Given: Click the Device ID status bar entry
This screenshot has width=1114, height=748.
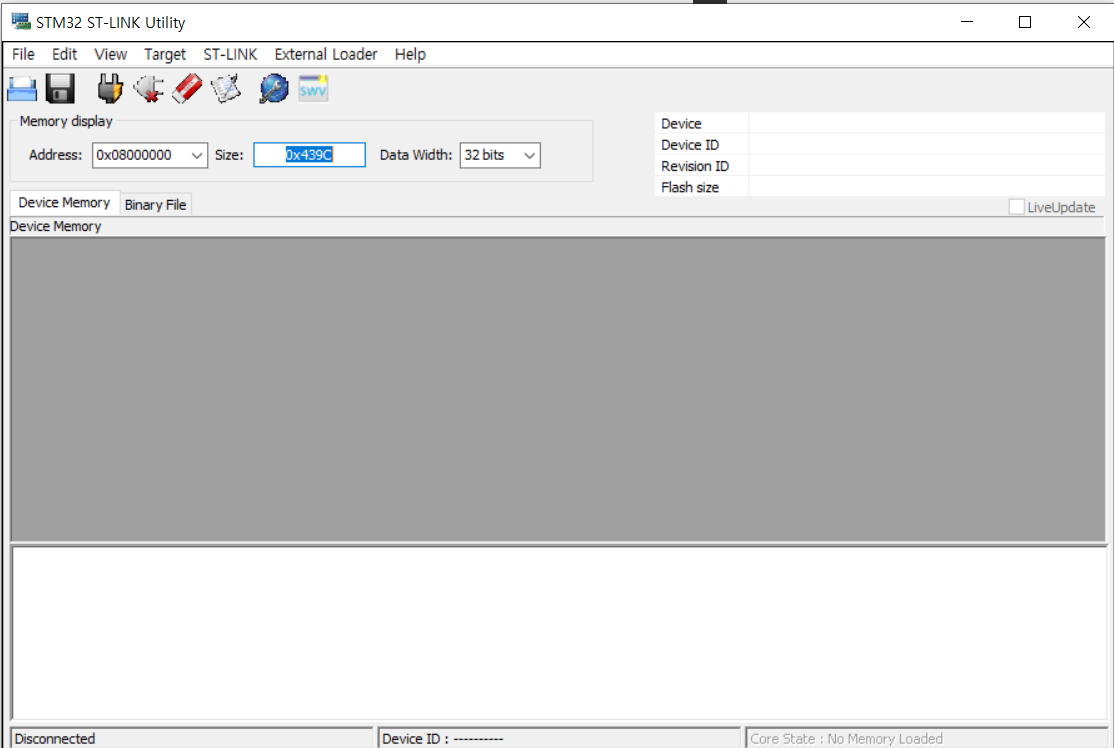Looking at the screenshot, I should [x=559, y=738].
